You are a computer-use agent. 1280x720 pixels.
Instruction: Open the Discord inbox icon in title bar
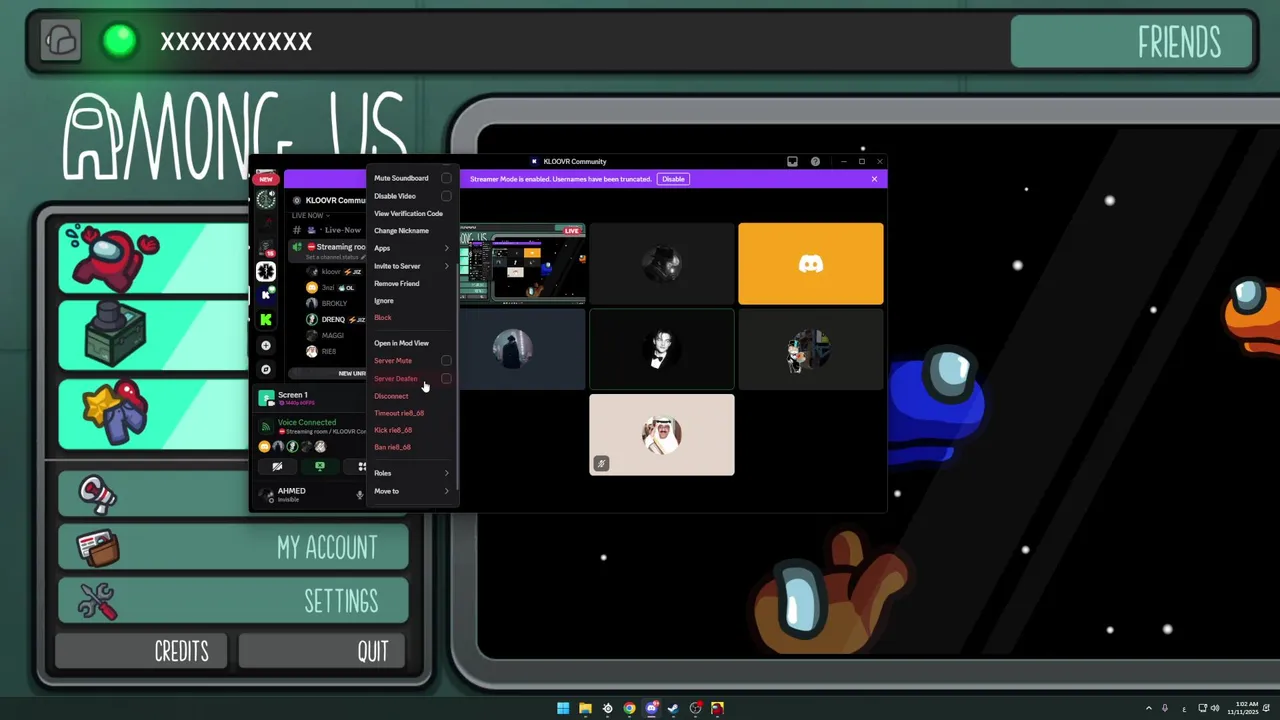tap(792, 161)
